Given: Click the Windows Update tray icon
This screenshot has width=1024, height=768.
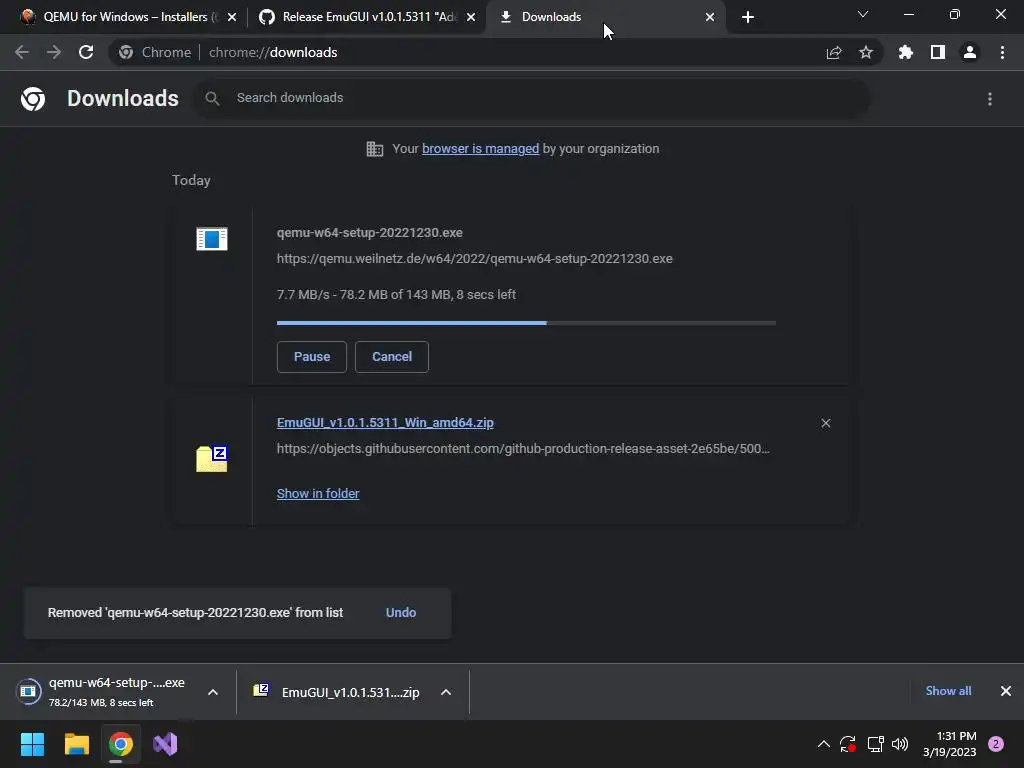Looking at the screenshot, I should click(848, 744).
